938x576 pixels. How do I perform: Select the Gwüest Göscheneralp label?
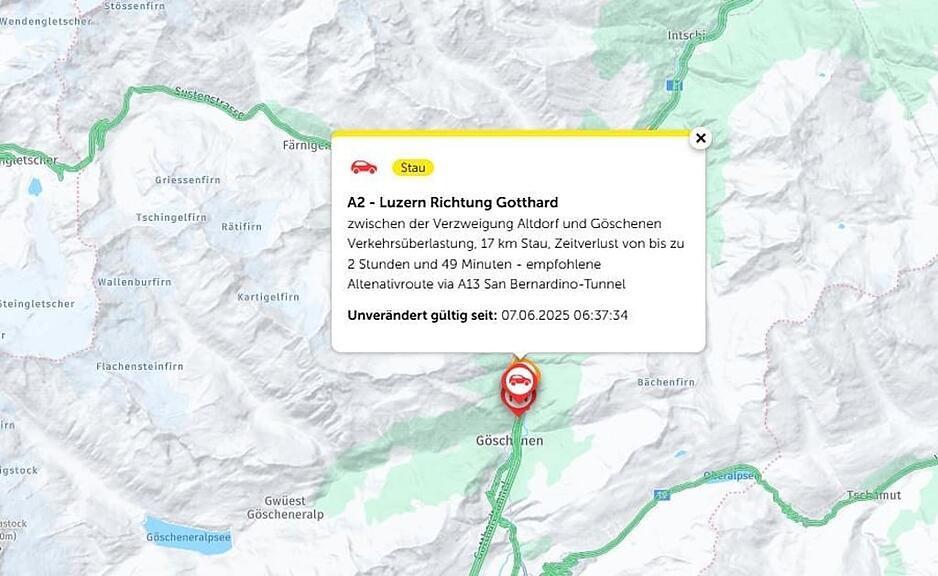pos(285,508)
